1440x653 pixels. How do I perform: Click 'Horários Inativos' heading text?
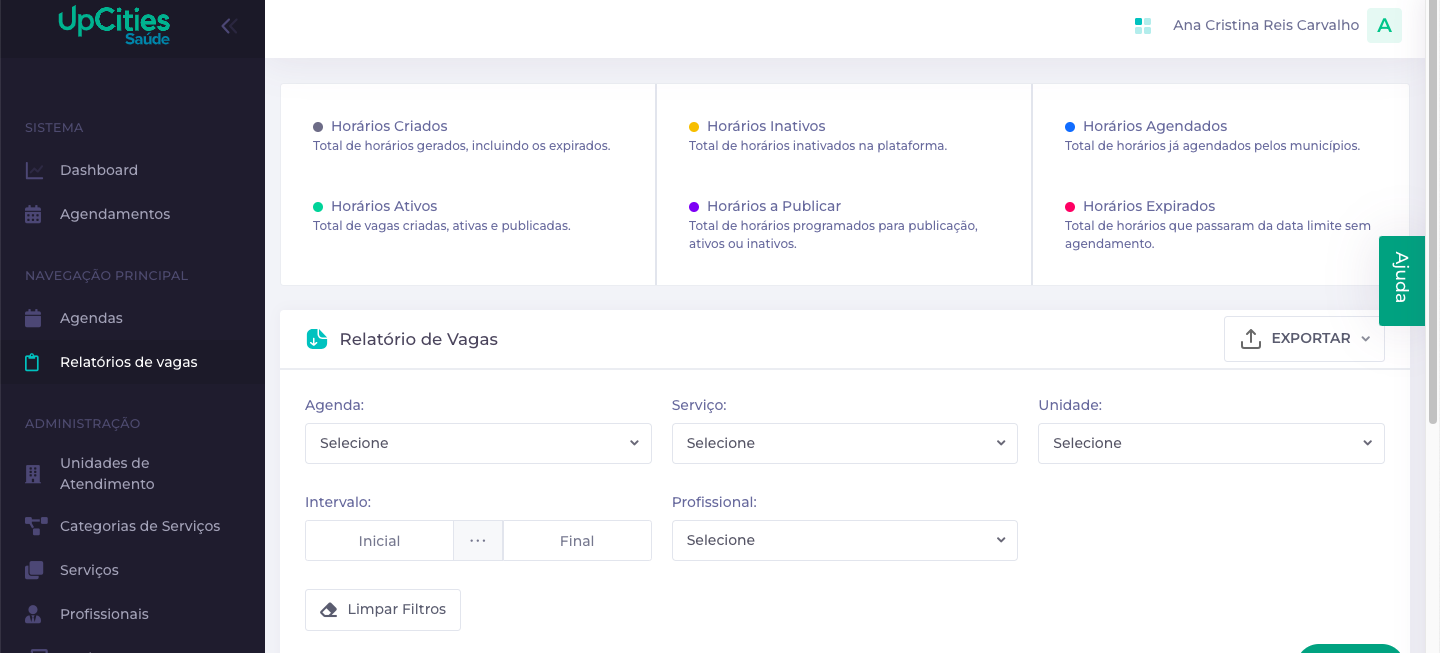point(766,126)
